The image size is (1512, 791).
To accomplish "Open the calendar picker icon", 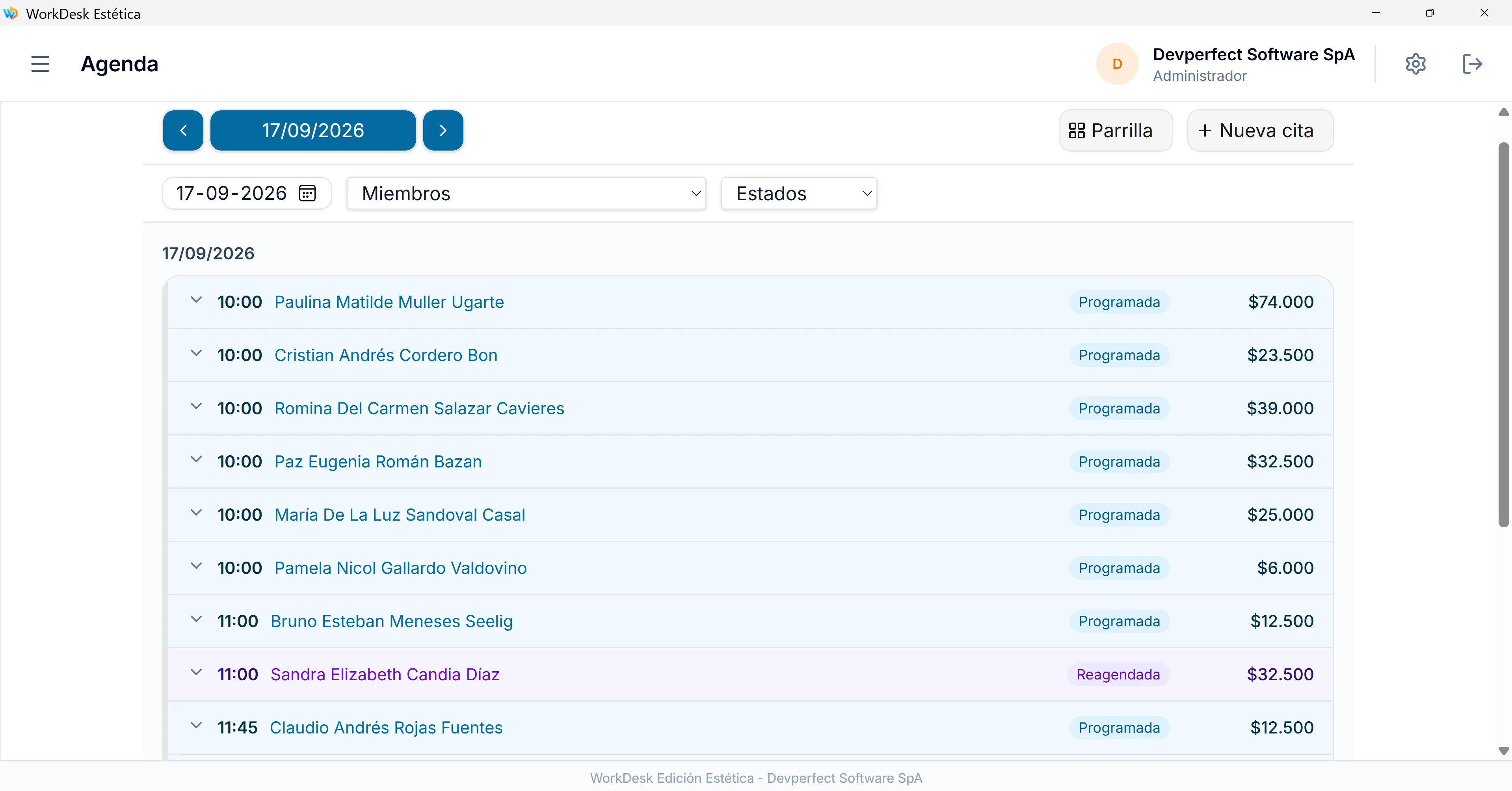I will coord(308,193).
